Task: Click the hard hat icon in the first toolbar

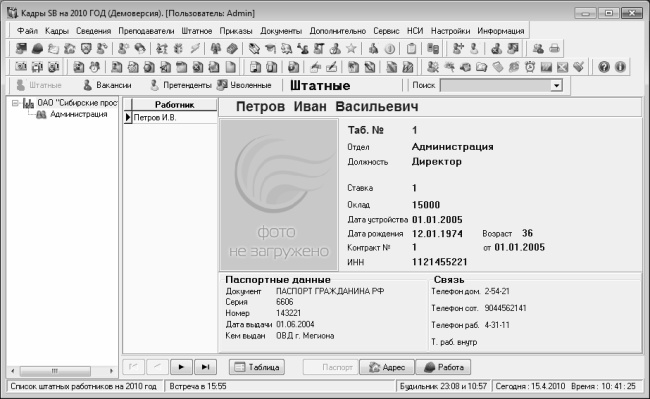Action: click(x=37, y=48)
